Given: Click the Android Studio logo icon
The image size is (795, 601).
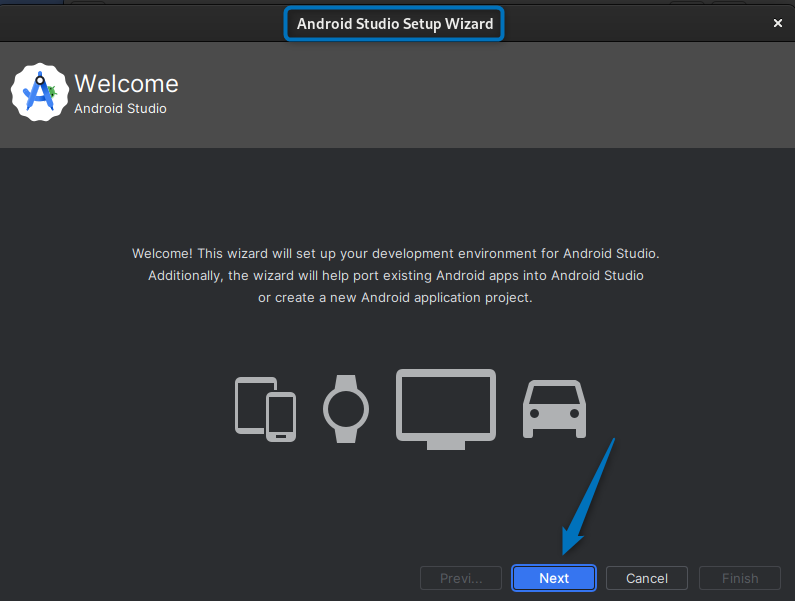Looking at the screenshot, I should point(40,92).
